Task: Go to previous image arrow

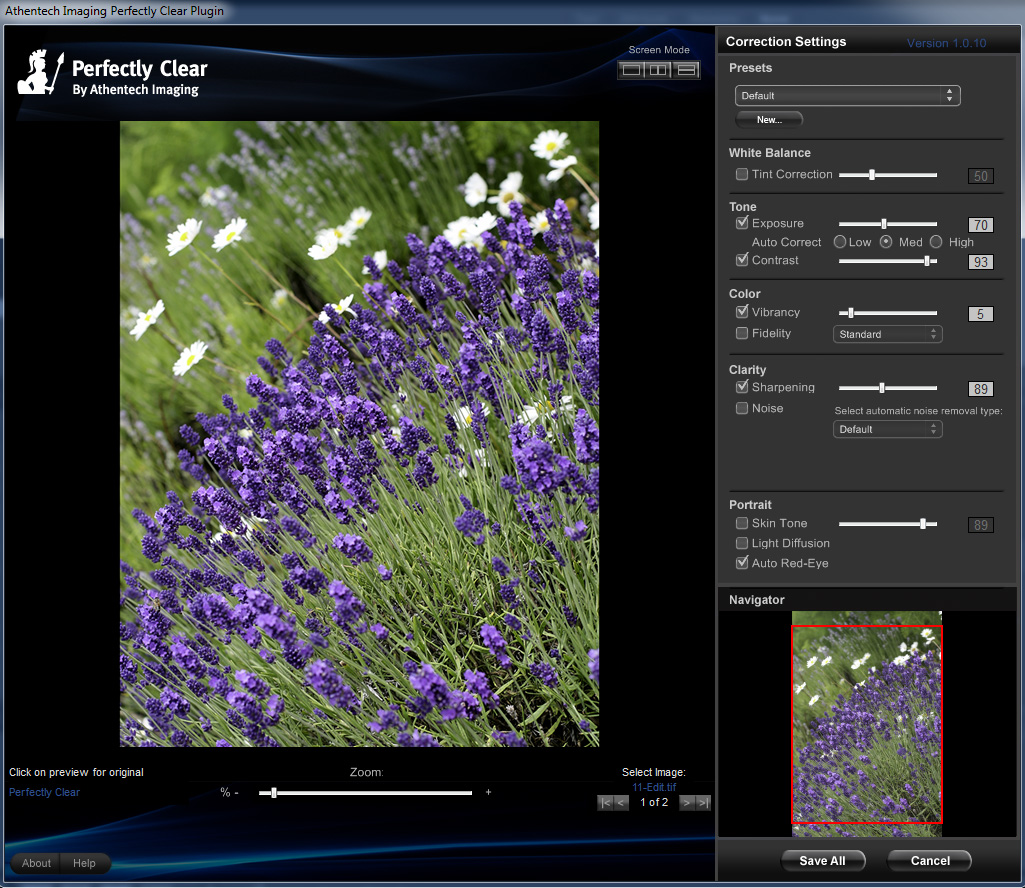Action: click(621, 802)
